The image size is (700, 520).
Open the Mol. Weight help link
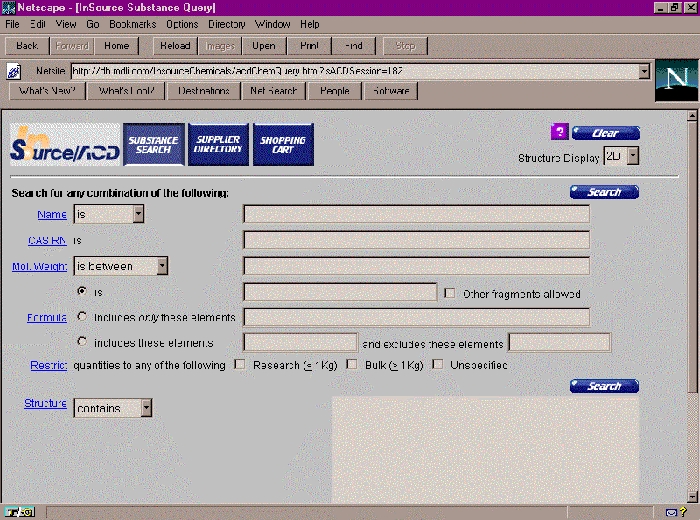point(39,266)
